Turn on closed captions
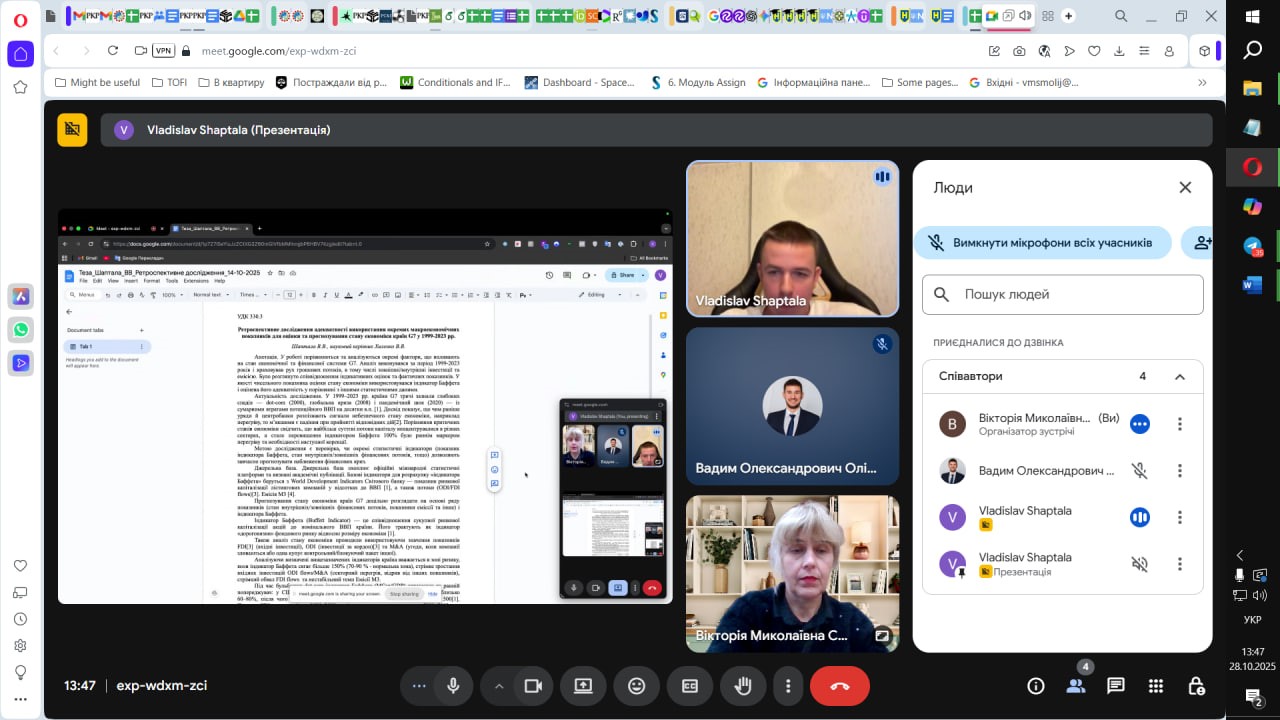This screenshot has height=720, width=1280. coord(690,686)
